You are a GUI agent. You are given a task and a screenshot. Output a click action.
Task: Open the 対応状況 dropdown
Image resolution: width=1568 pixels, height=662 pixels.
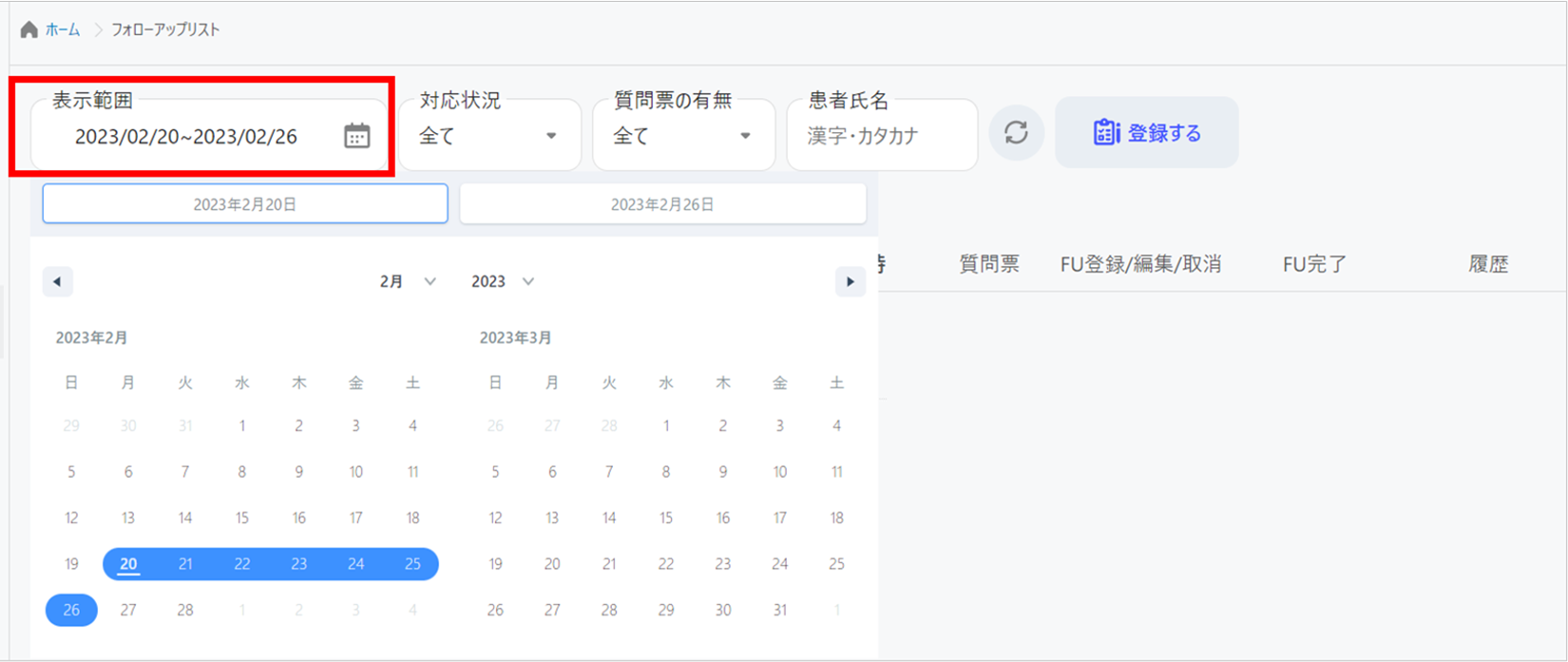click(488, 136)
